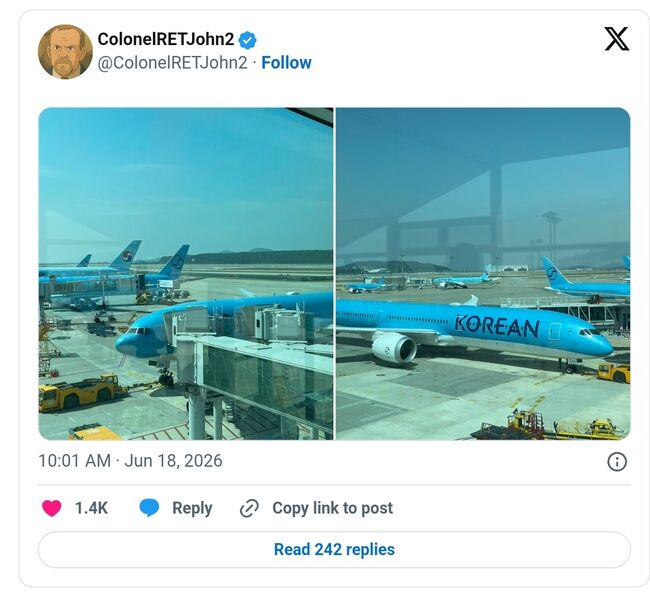Open the @ColonelRETJohn2 handle link

point(172,63)
